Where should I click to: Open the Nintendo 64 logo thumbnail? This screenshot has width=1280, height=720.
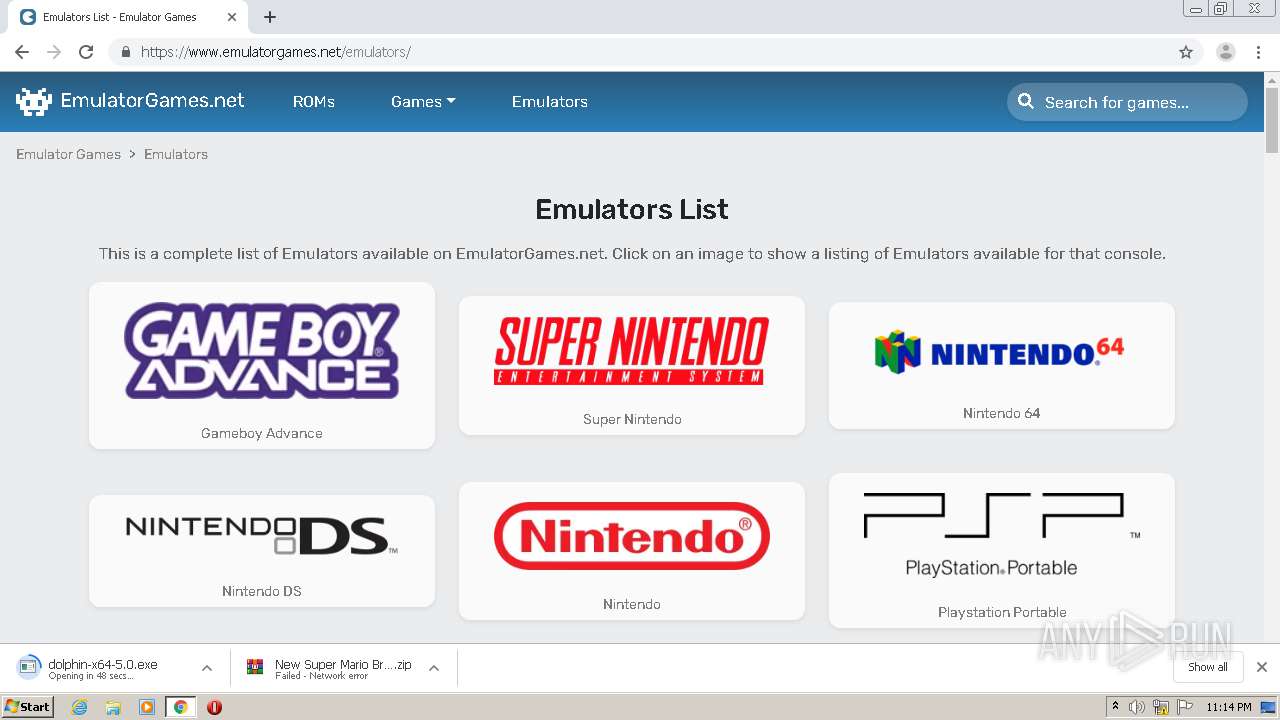[1001, 353]
